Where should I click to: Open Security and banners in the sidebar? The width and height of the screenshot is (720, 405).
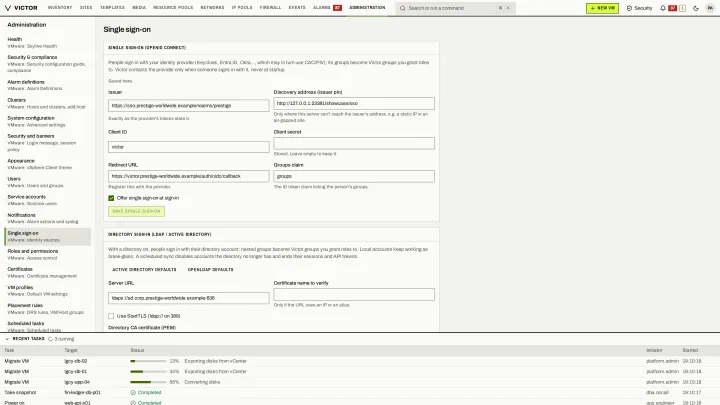coord(47,142)
